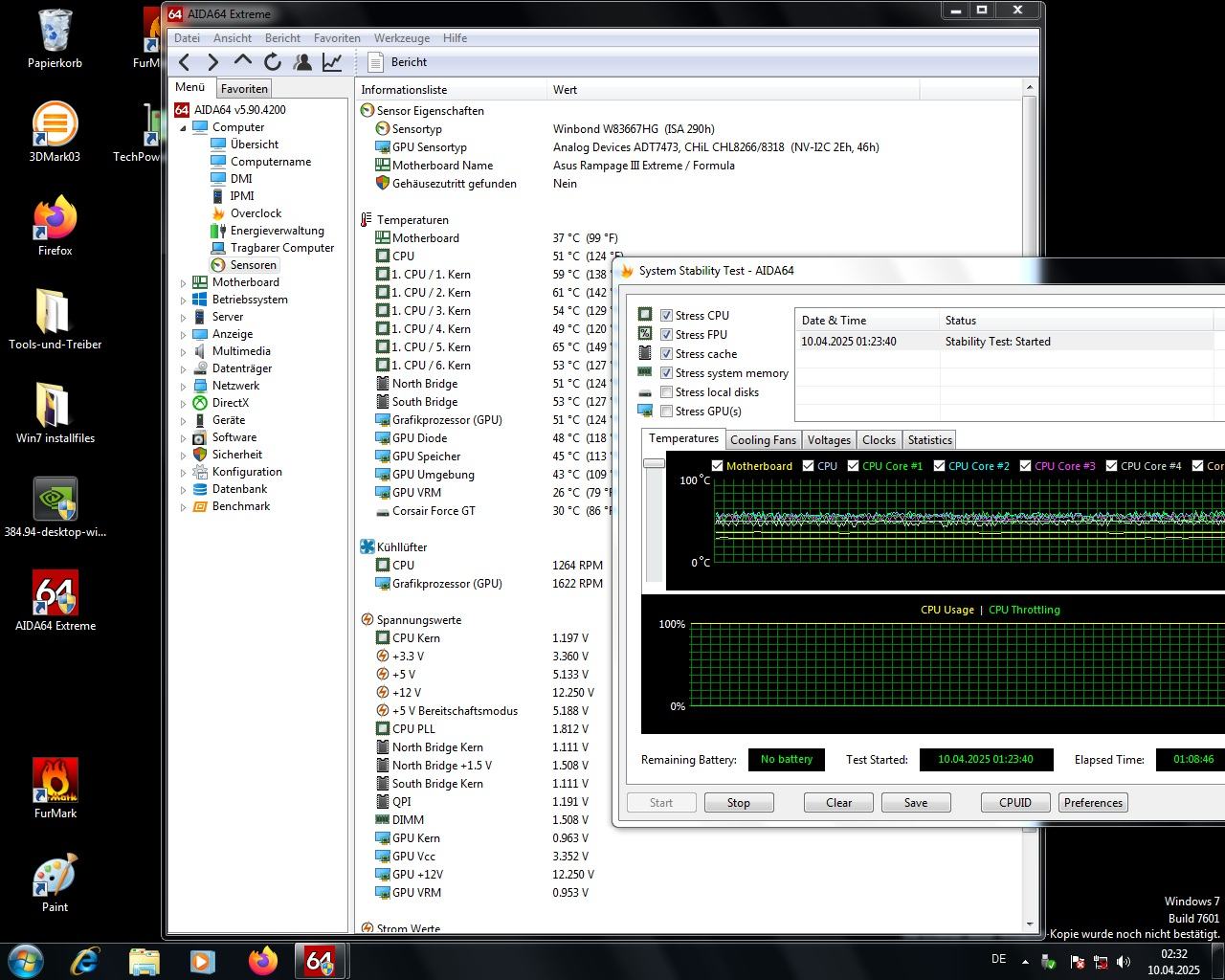This screenshot has width=1225, height=980.
Task: Switch to the Voltages tab
Action: click(829, 440)
